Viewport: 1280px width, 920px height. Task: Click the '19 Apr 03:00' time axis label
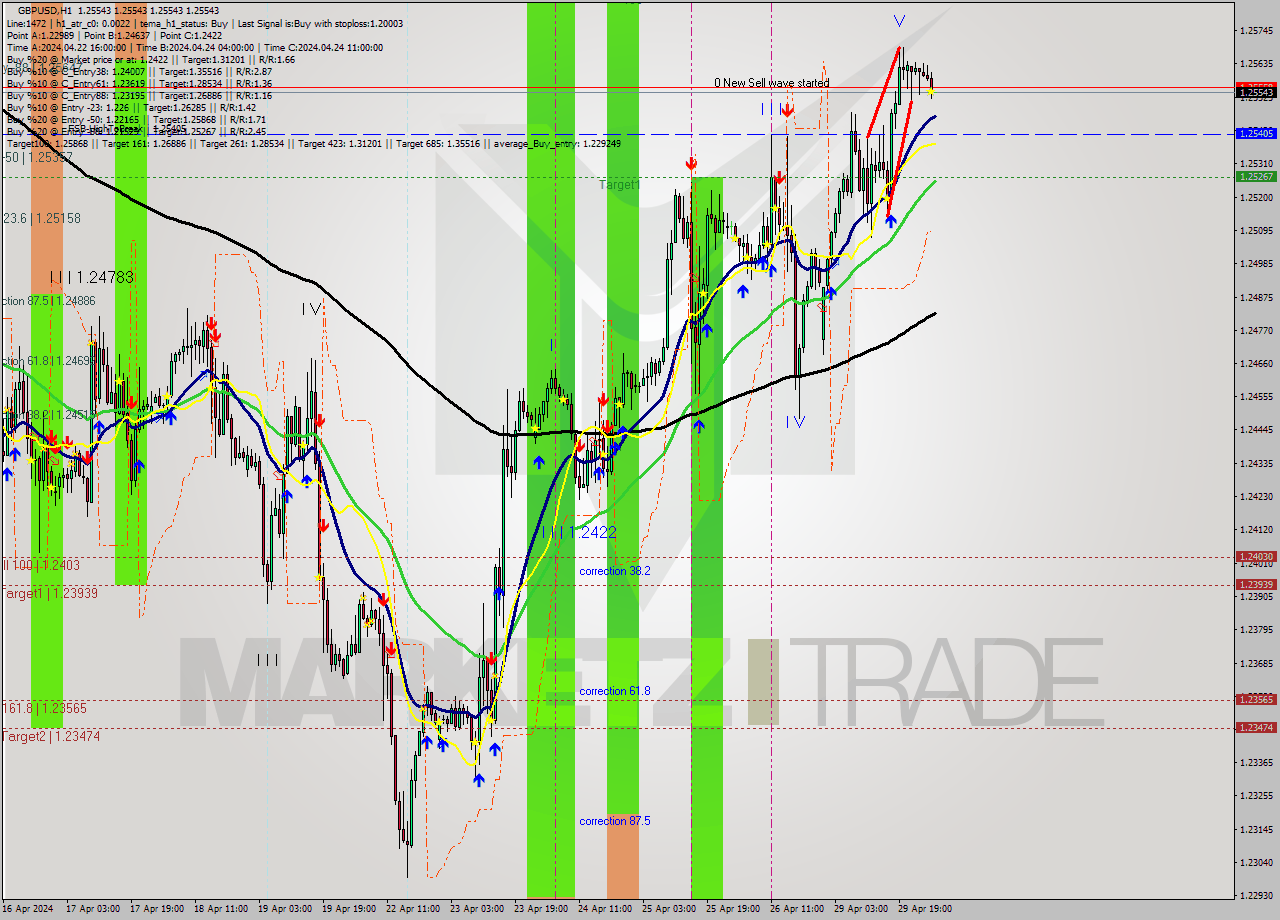[x=285, y=909]
